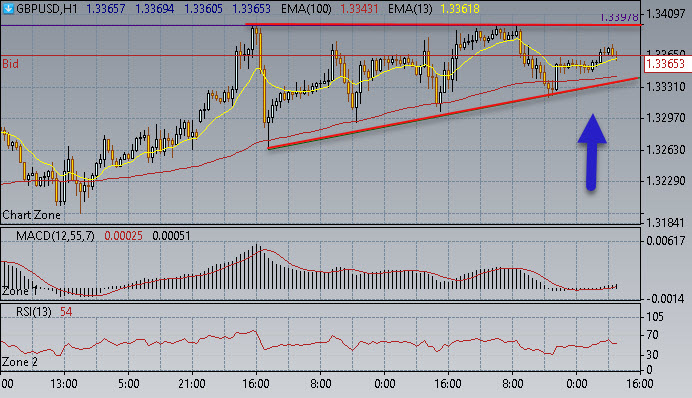
Task: Click the Chart Zone label
Action: coord(31,215)
